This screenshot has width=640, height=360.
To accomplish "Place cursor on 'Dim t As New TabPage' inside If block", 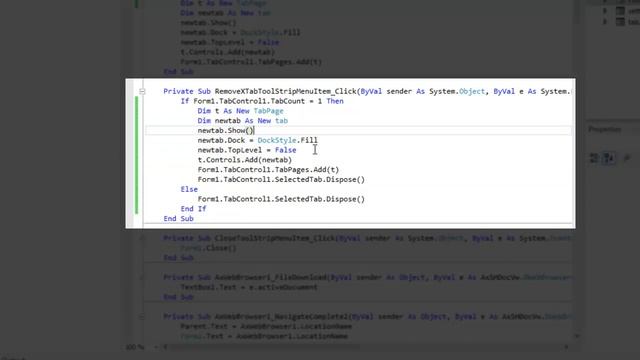I will (x=240, y=111).
